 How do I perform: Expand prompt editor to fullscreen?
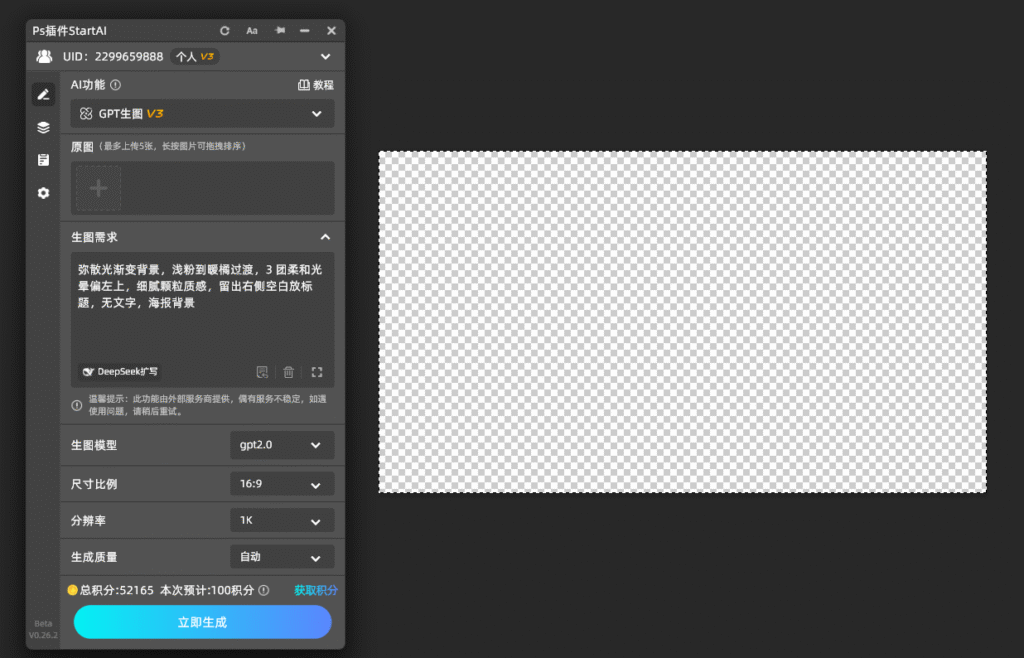click(x=317, y=372)
